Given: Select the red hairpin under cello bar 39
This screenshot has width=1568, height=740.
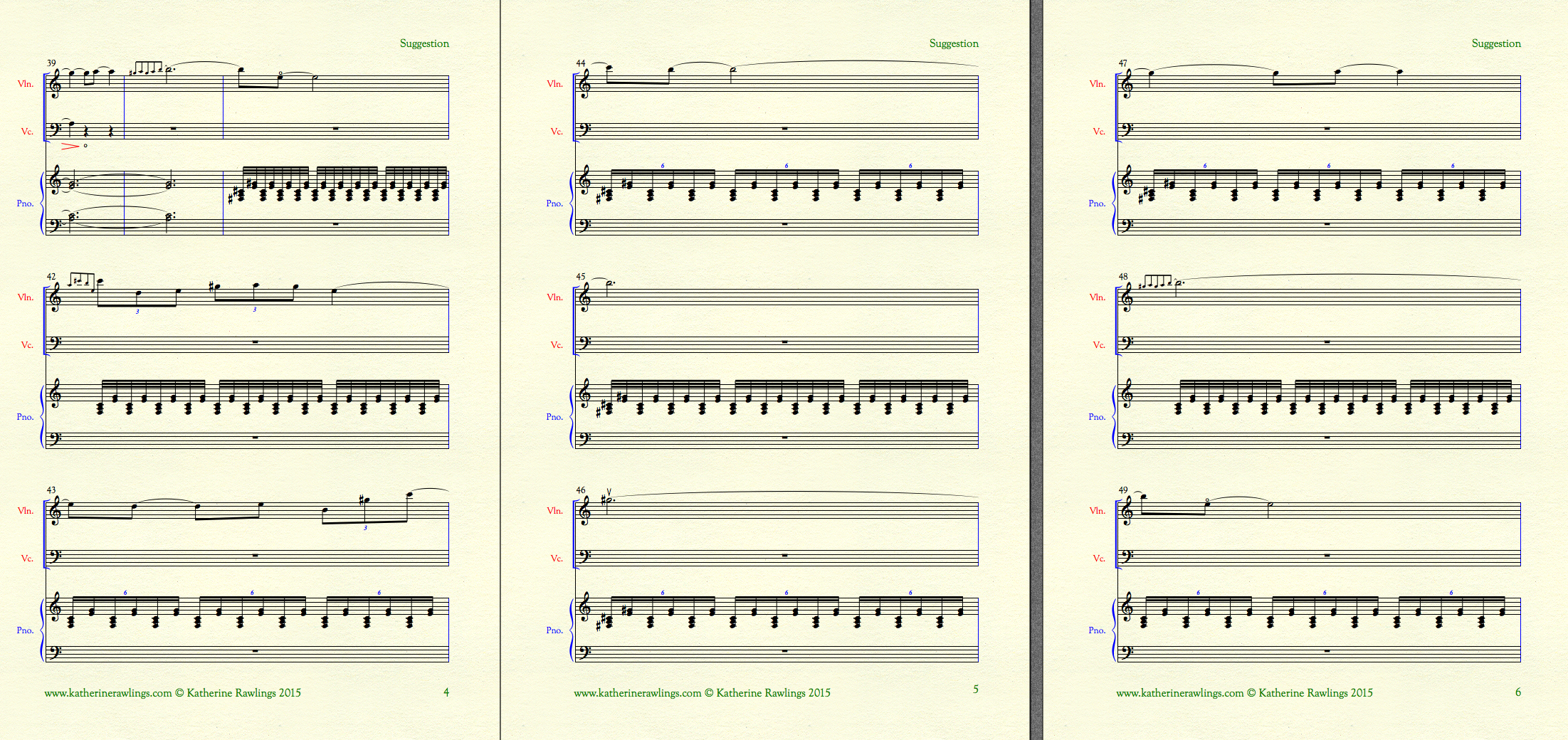Looking at the screenshot, I should (x=70, y=146).
